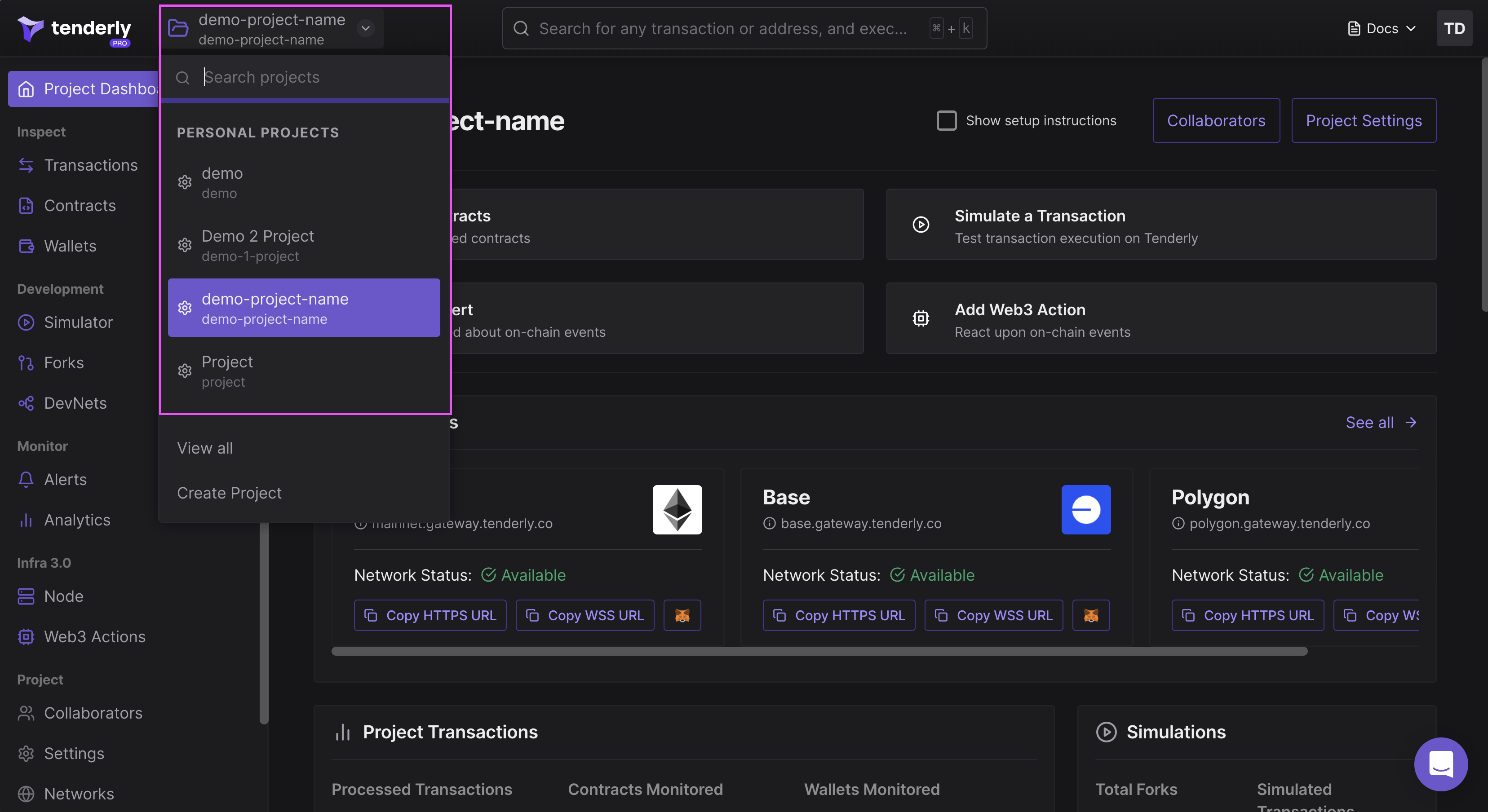The image size is (1488, 812).
Task: Switch to Demo 2 Project
Action: pos(304,246)
